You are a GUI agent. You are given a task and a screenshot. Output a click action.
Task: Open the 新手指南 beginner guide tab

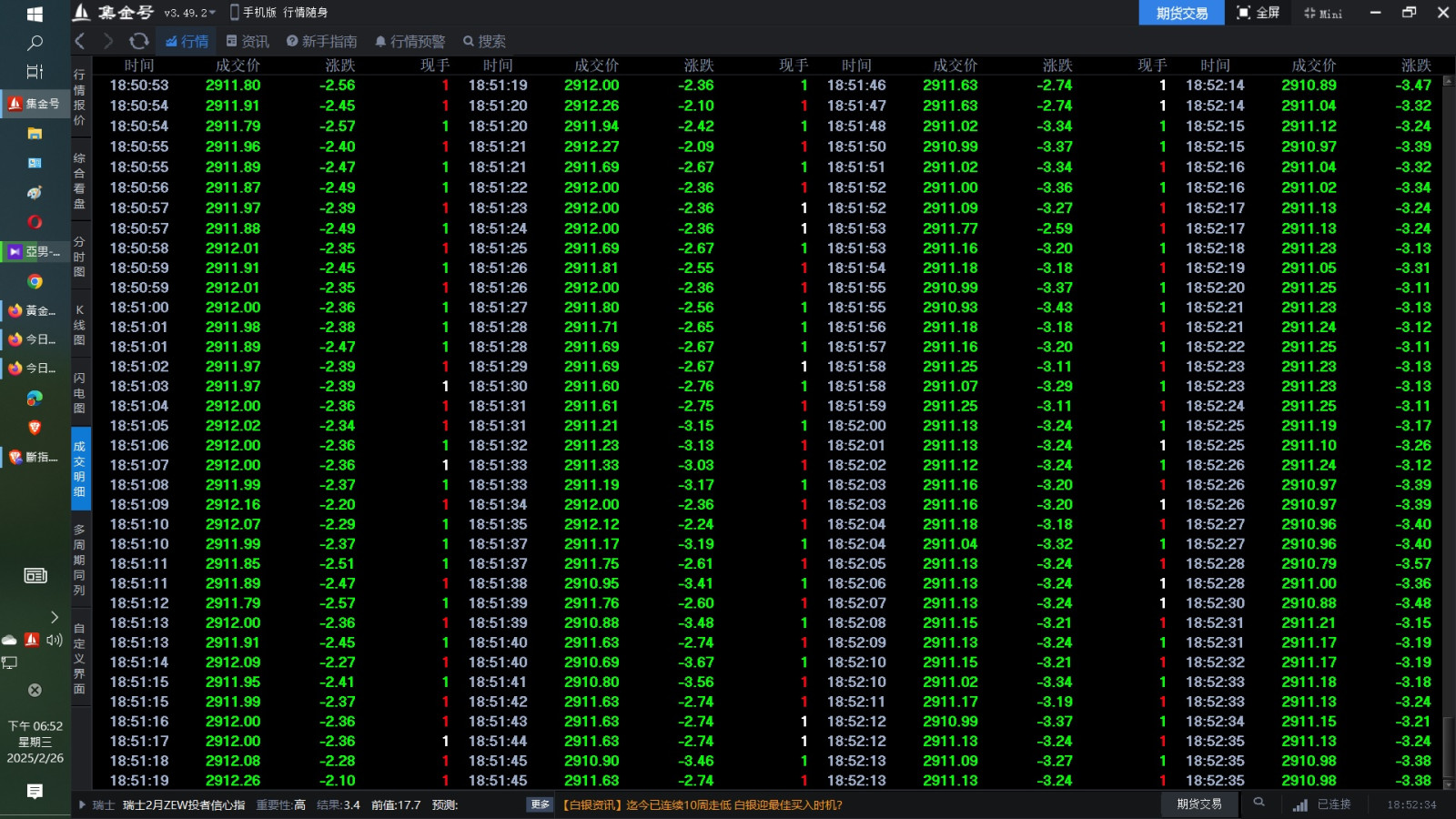pos(321,41)
